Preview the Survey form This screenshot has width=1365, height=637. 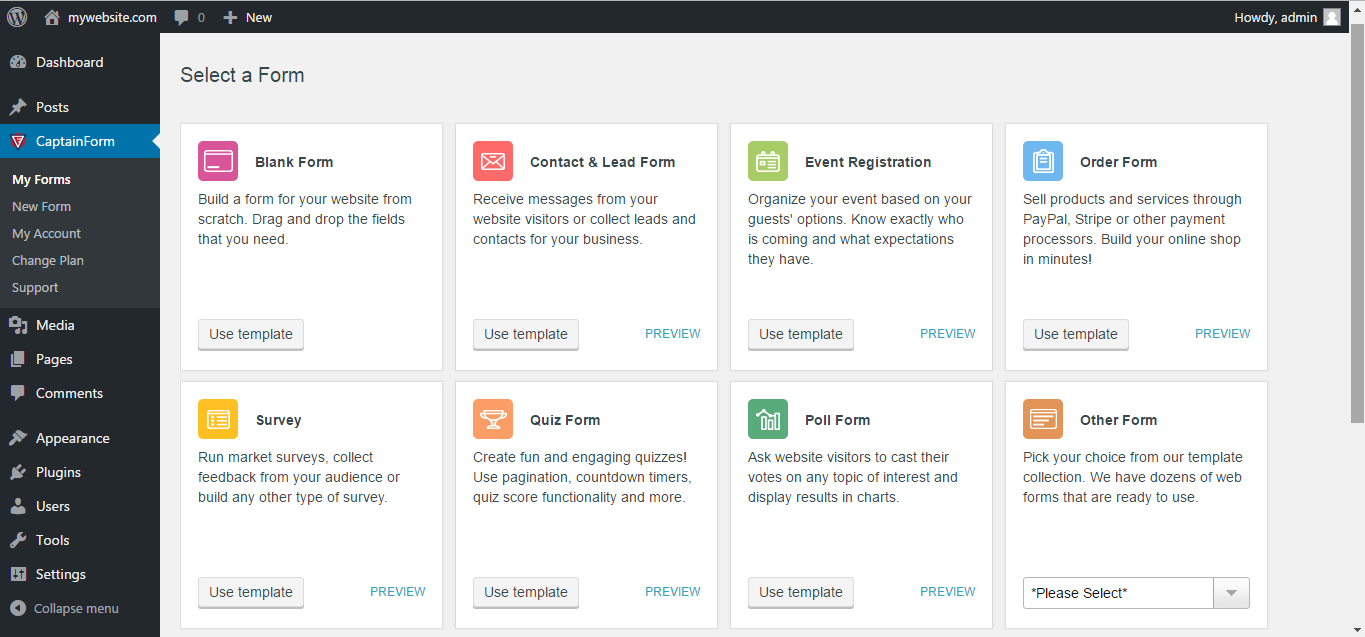[x=398, y=592]
